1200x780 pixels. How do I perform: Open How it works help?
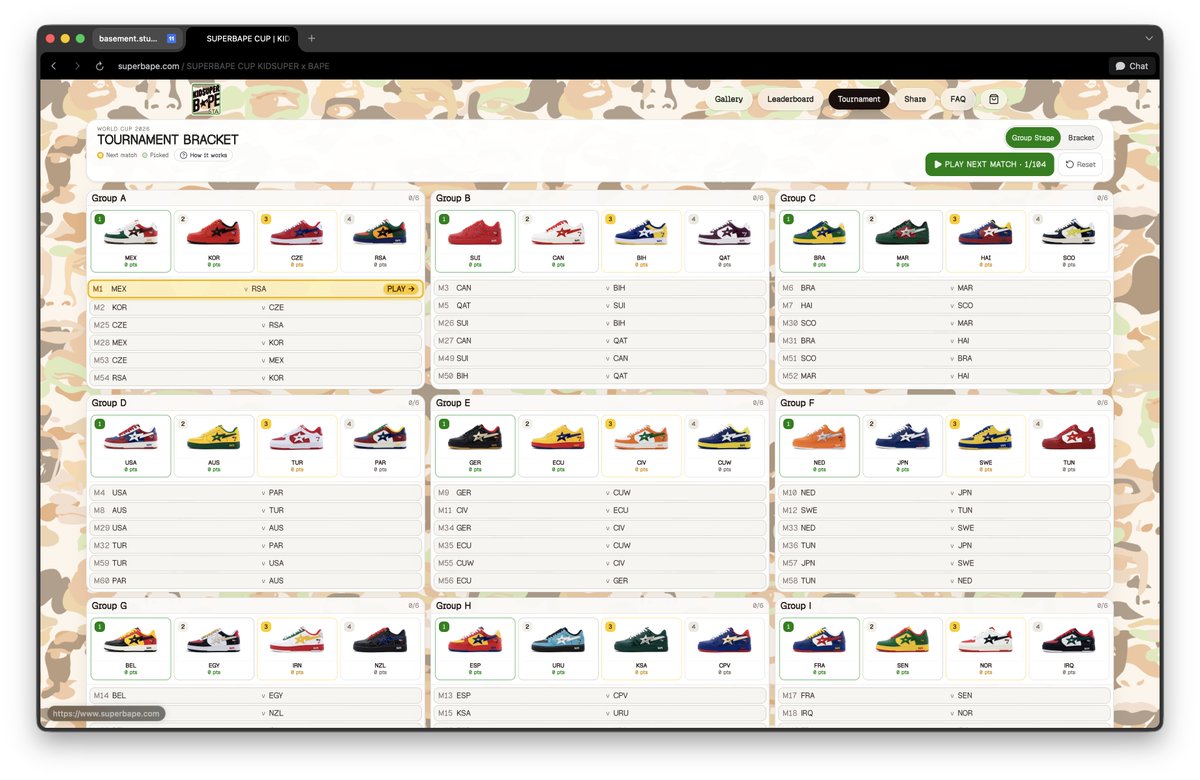(x=204, y=155)
